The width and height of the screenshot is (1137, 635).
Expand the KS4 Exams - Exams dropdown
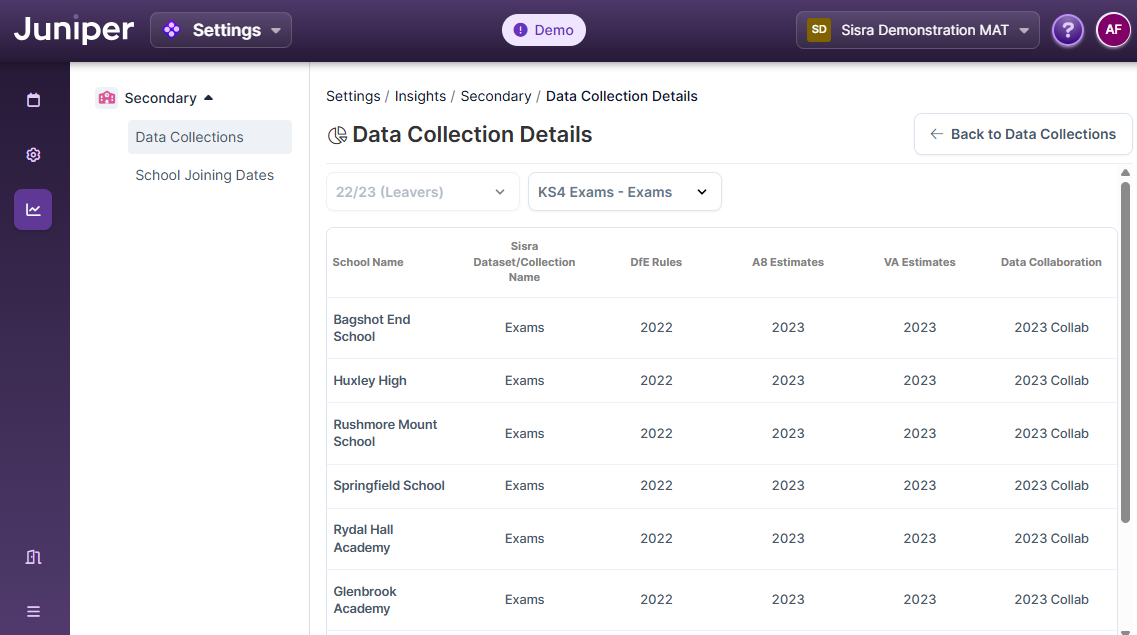624,192
